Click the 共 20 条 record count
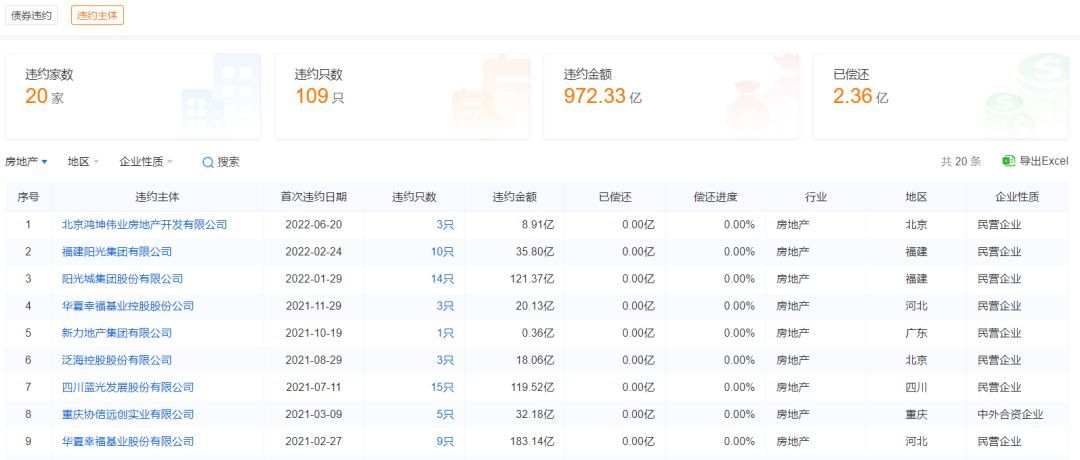 click(x=962, y=161)
